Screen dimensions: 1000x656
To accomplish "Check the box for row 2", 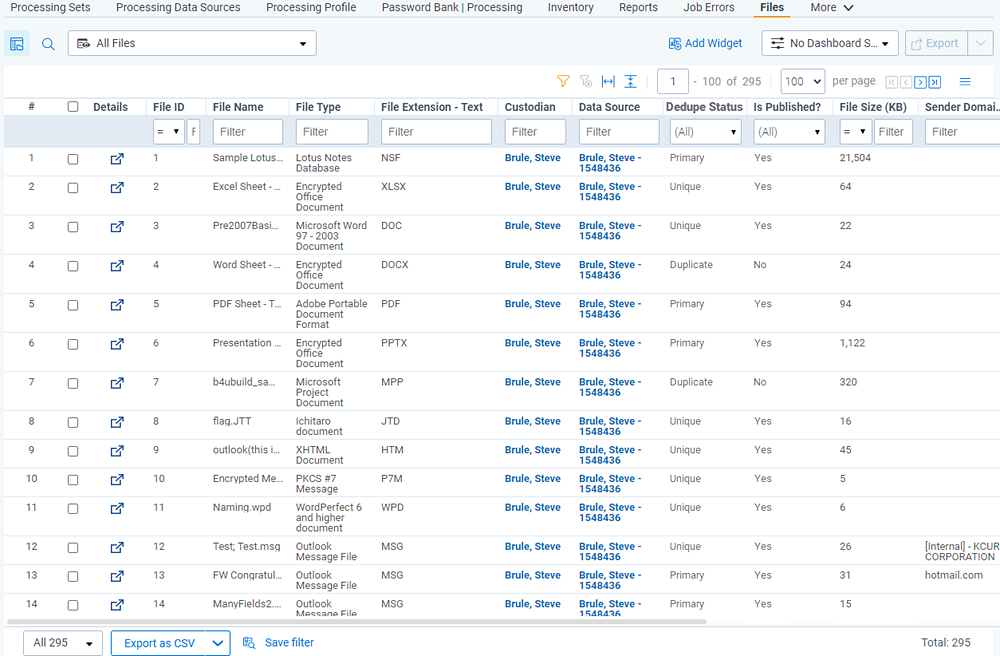I will point(73,187).
